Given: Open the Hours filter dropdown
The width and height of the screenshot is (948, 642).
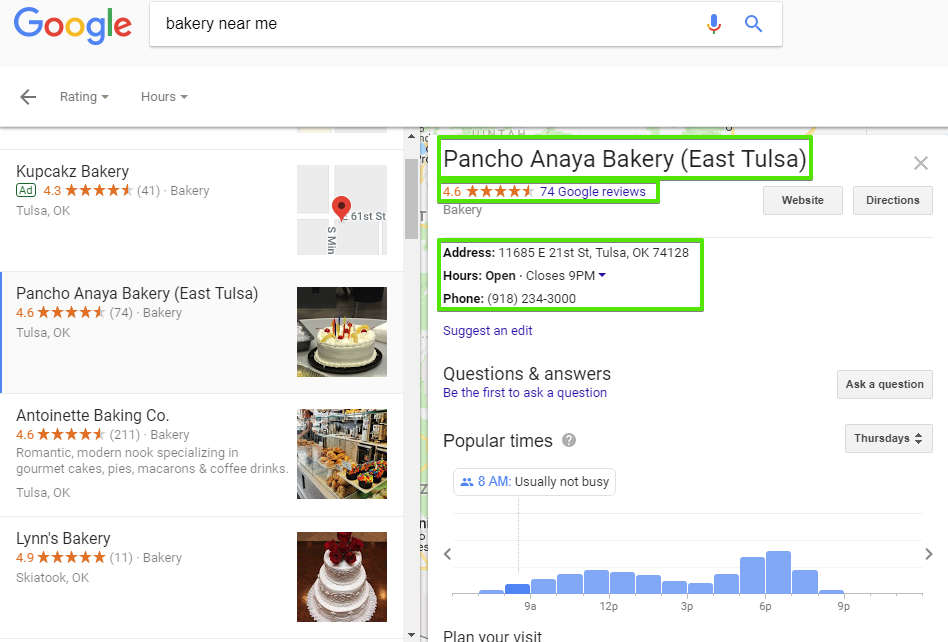Looking at the screenshot, I should [164, 97].
